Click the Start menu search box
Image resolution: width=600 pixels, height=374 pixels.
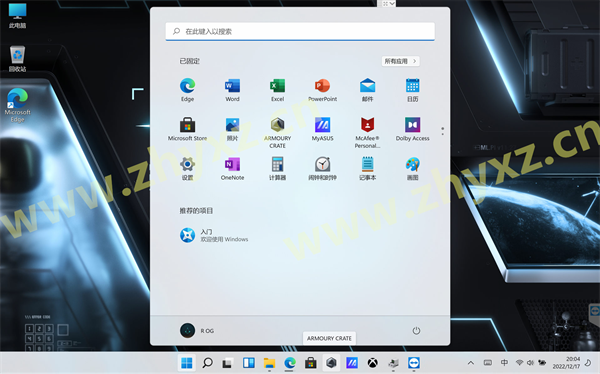click(x=300, y=31)
